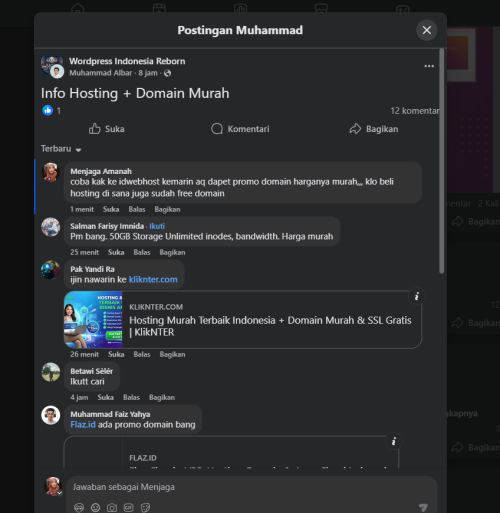
Task: Reply to Menjaga Amanah's comment via Balas
Action: pos(137,209)
